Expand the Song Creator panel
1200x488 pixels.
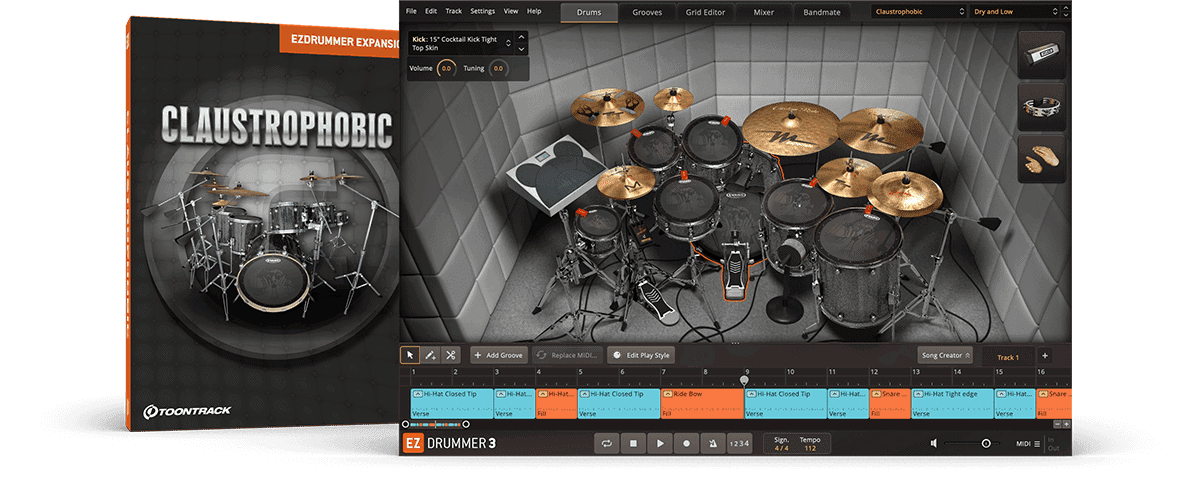[946, 355]
